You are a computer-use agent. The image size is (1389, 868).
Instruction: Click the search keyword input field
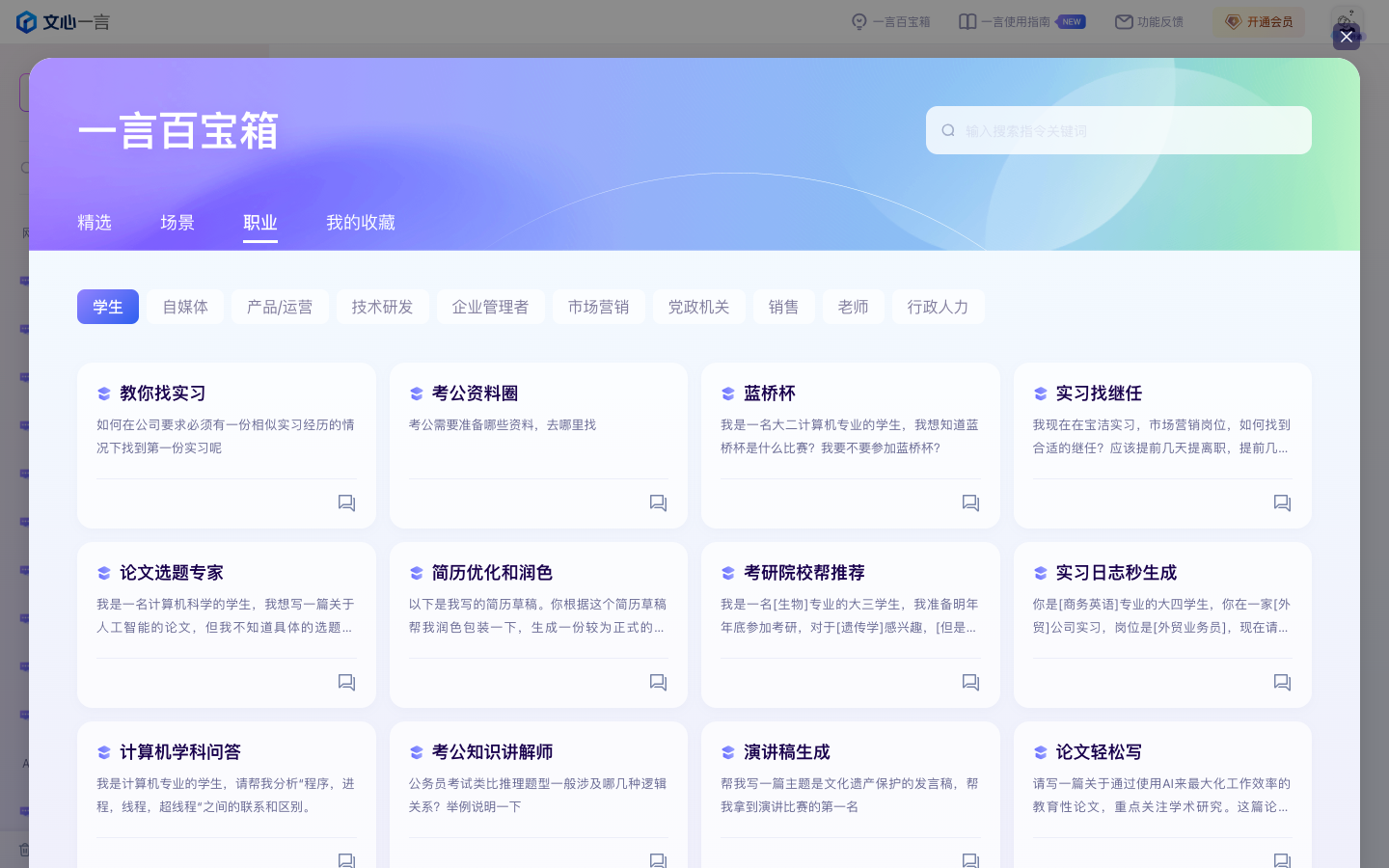1119,130
